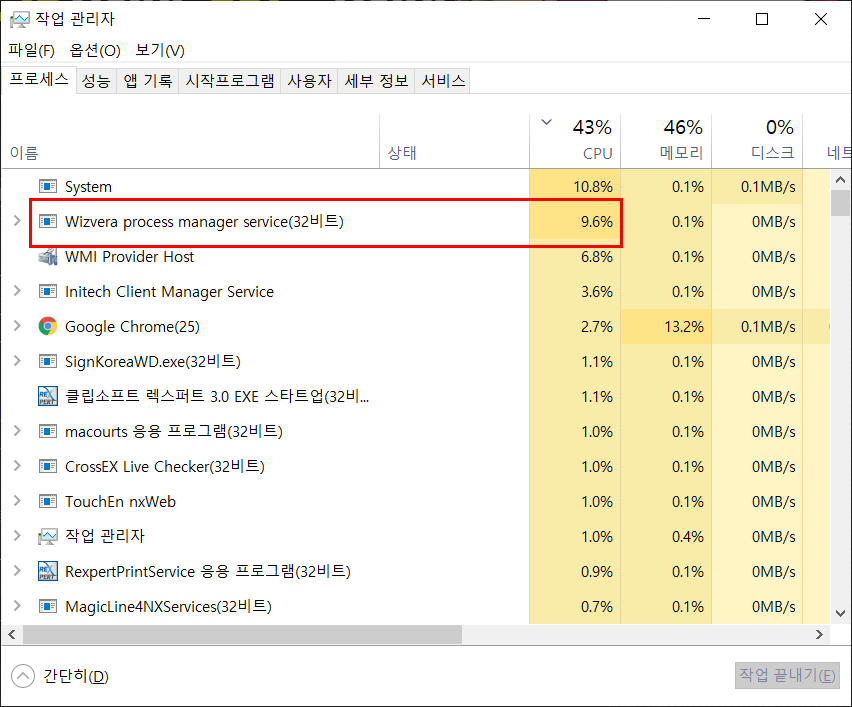Select the WMI Provider Host name
Screen dimensions: 852x707
[x=129, y=256]
